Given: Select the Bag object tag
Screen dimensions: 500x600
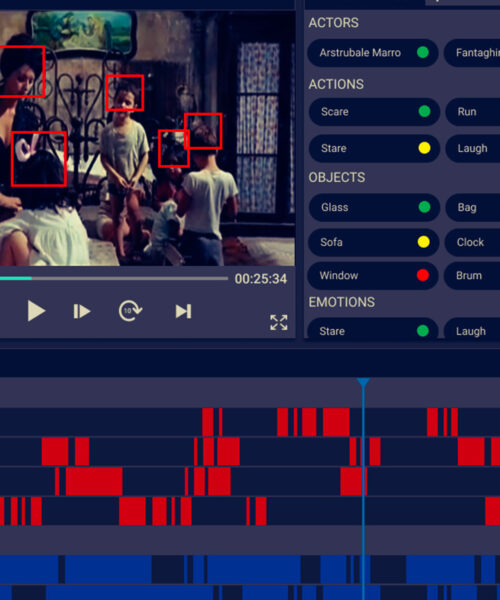Looking at the screenshot, I should (473, 207).
